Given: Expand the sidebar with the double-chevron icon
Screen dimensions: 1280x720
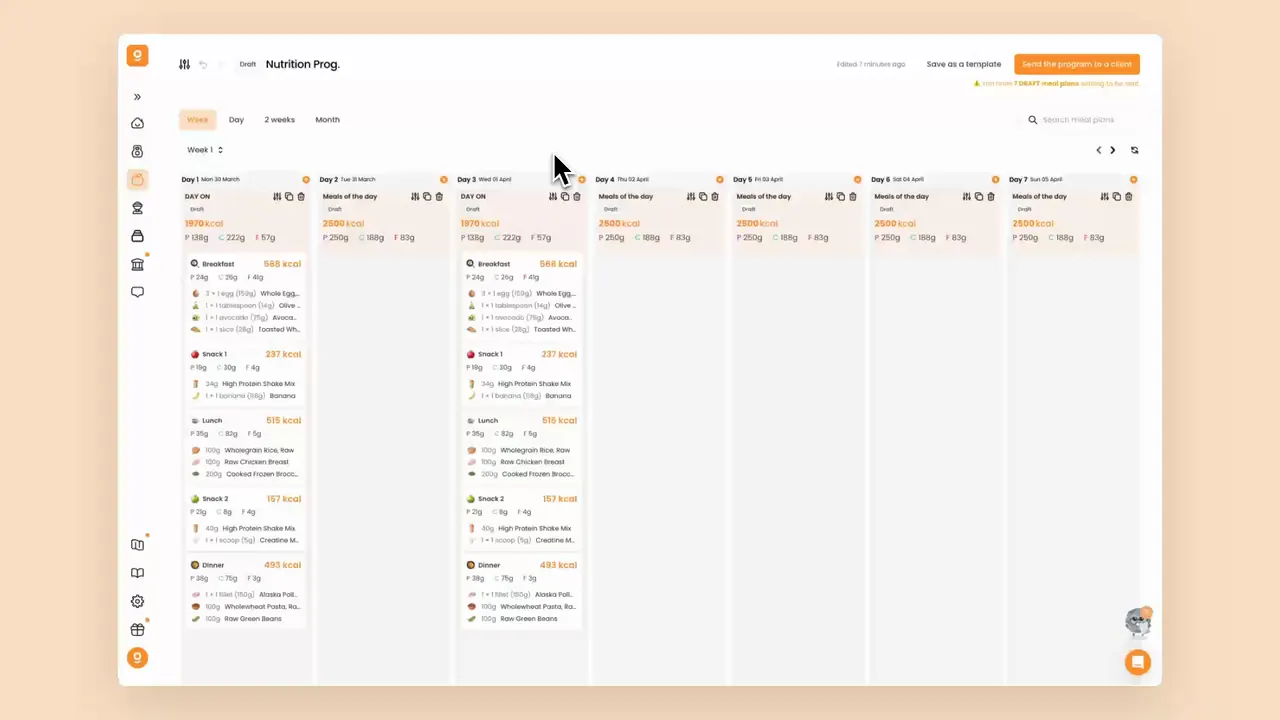Looking at the screenshot, I should tap(137, 97).
